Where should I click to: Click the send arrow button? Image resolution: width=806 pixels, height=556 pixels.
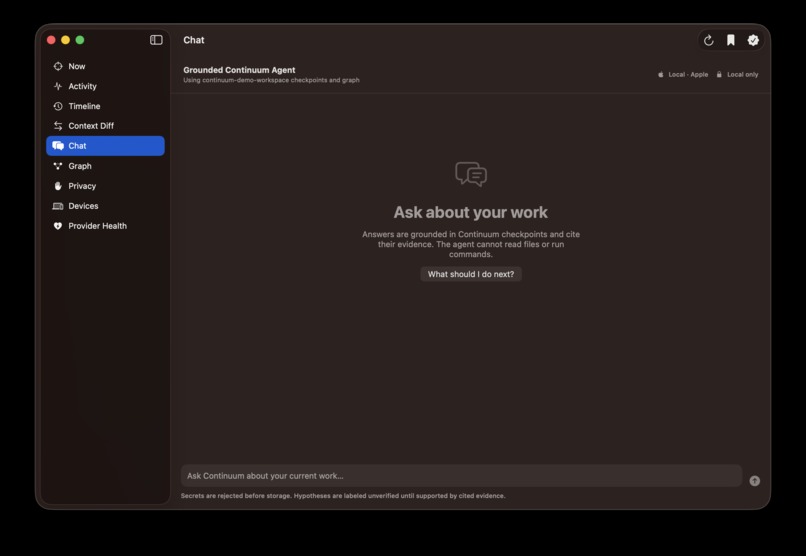coord(755,481)
